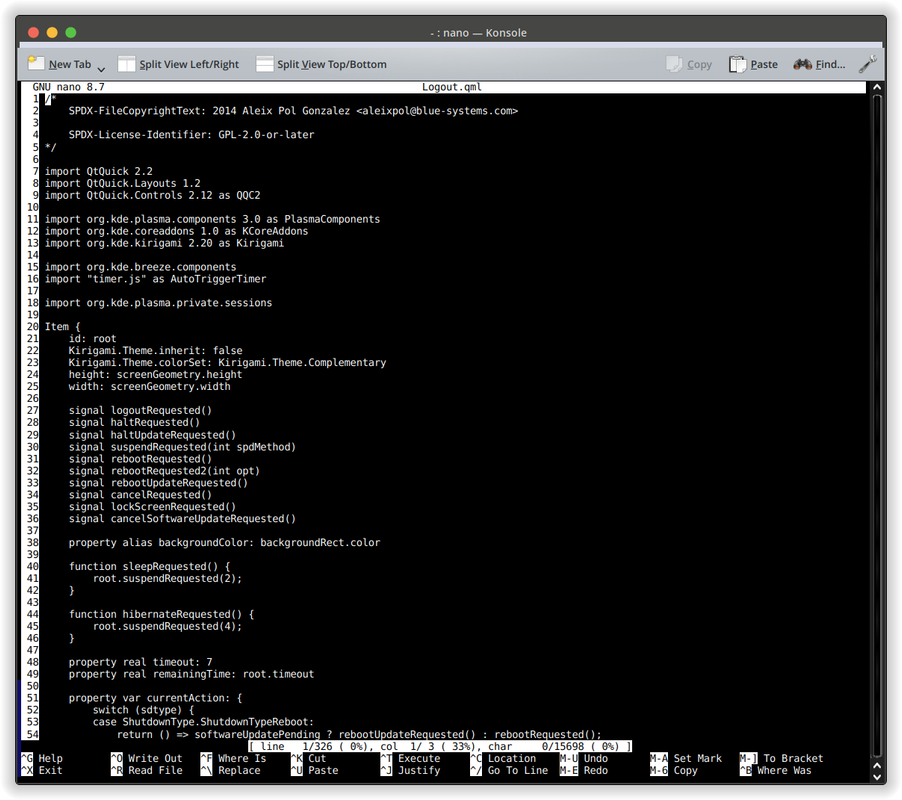Click 'import QtQuick.Layouts 1.2' line
This screenshot has height=800, width=902.
pyautogui.click(x=123, y=183)
